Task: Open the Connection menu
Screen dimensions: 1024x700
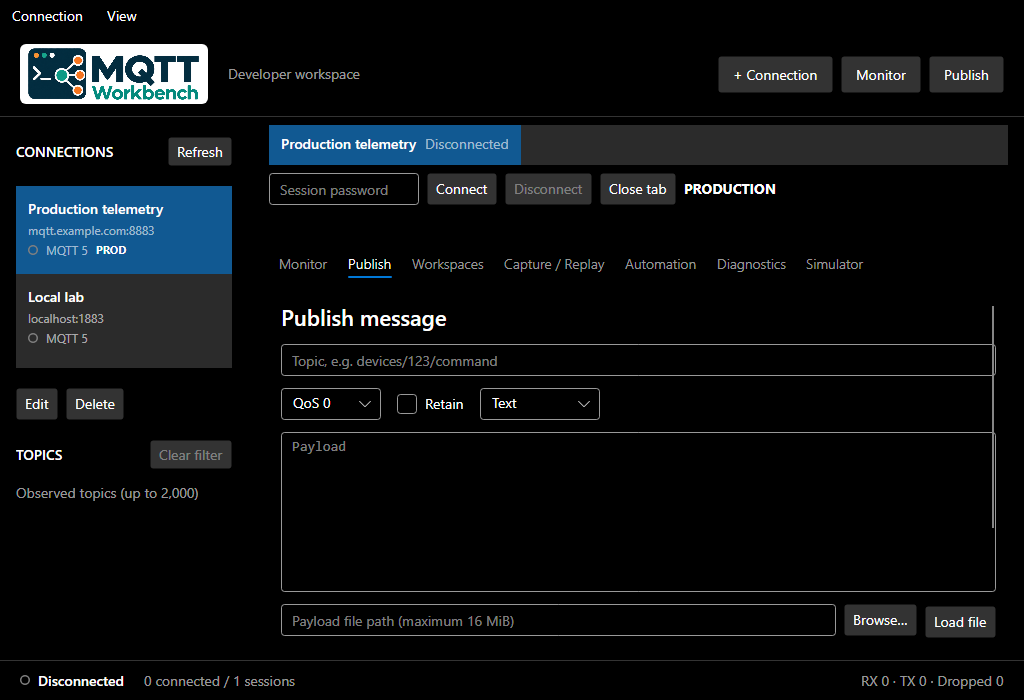Action: tap(47, 16)
